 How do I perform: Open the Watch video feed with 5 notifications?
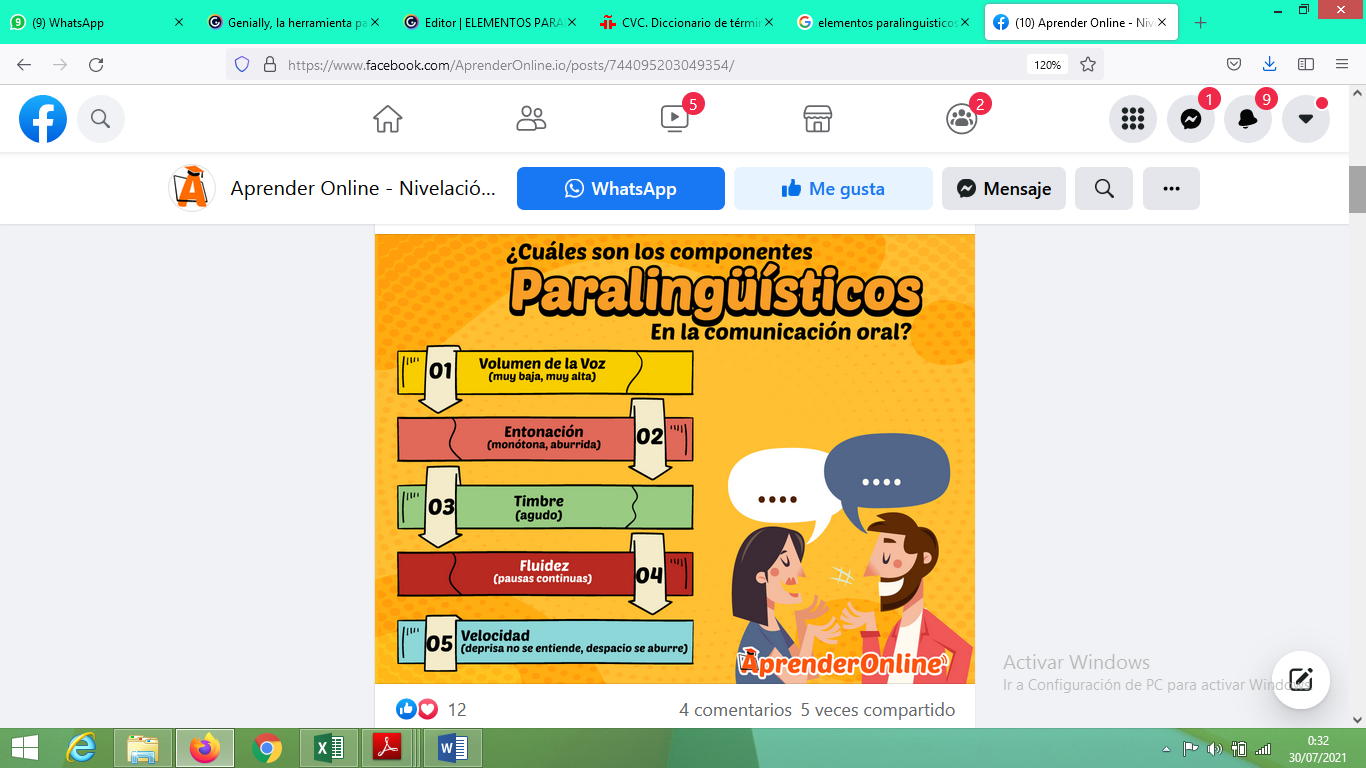[x=674, y=118]
